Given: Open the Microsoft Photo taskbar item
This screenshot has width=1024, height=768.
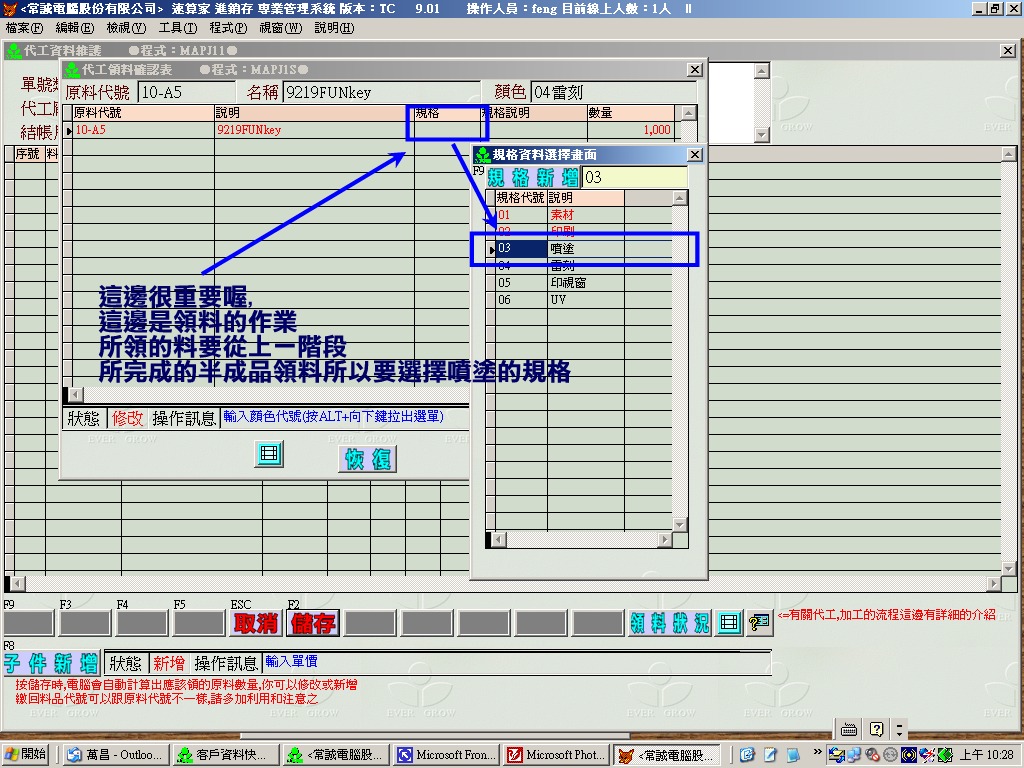Looking at the screenshot, I should point(555,755).
